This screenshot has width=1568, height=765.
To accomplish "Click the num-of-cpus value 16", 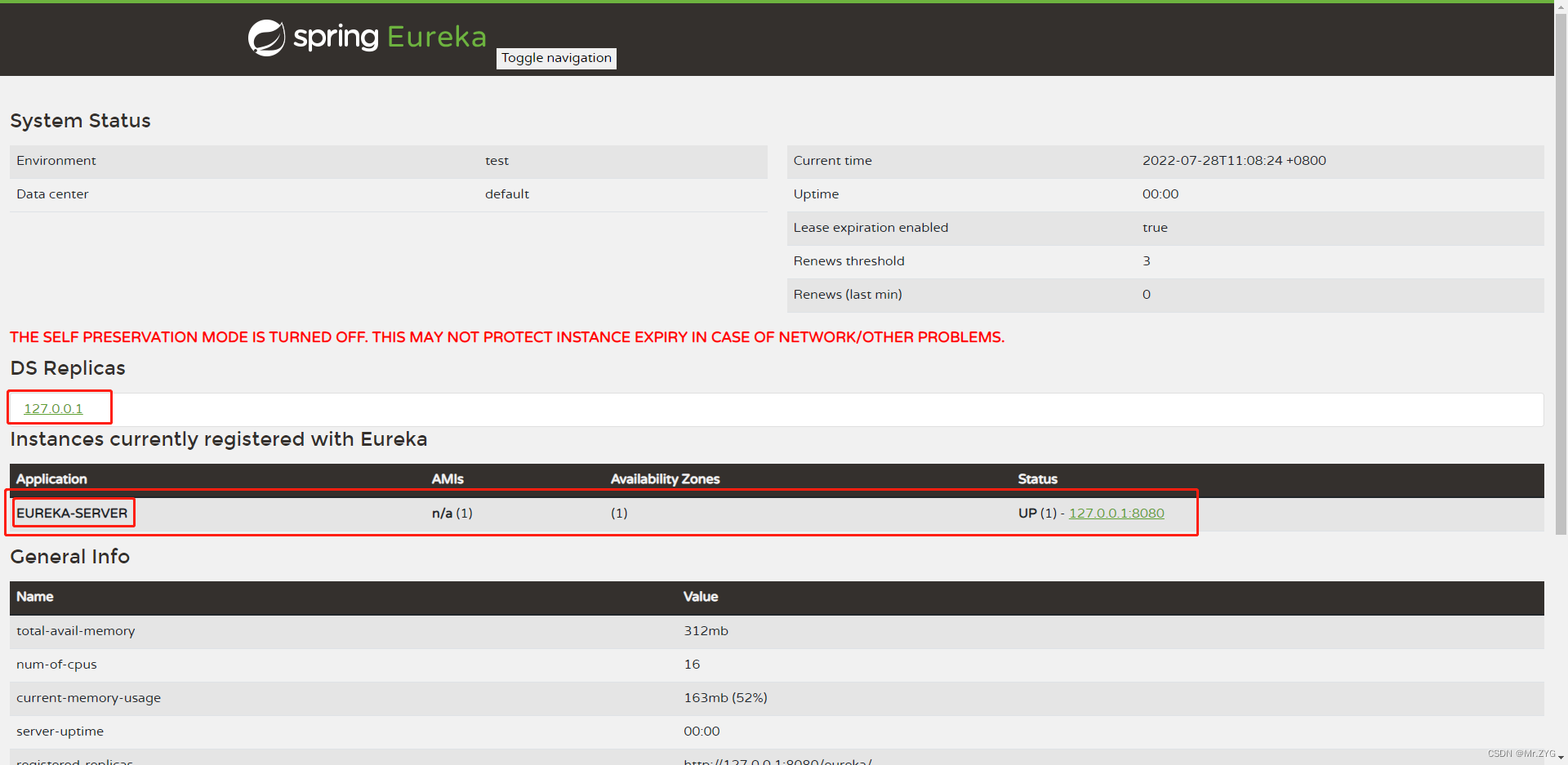I will 692,665.
